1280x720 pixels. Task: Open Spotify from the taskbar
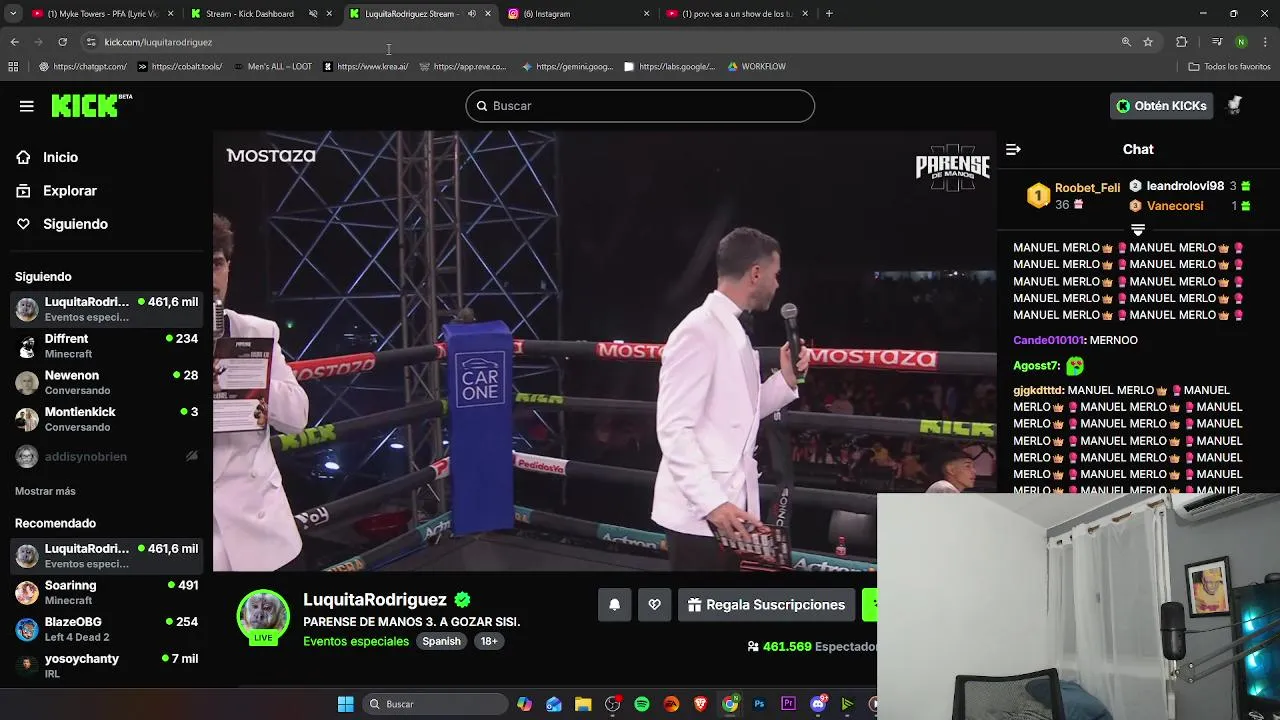pyautogui.click(x=642, y=704)
